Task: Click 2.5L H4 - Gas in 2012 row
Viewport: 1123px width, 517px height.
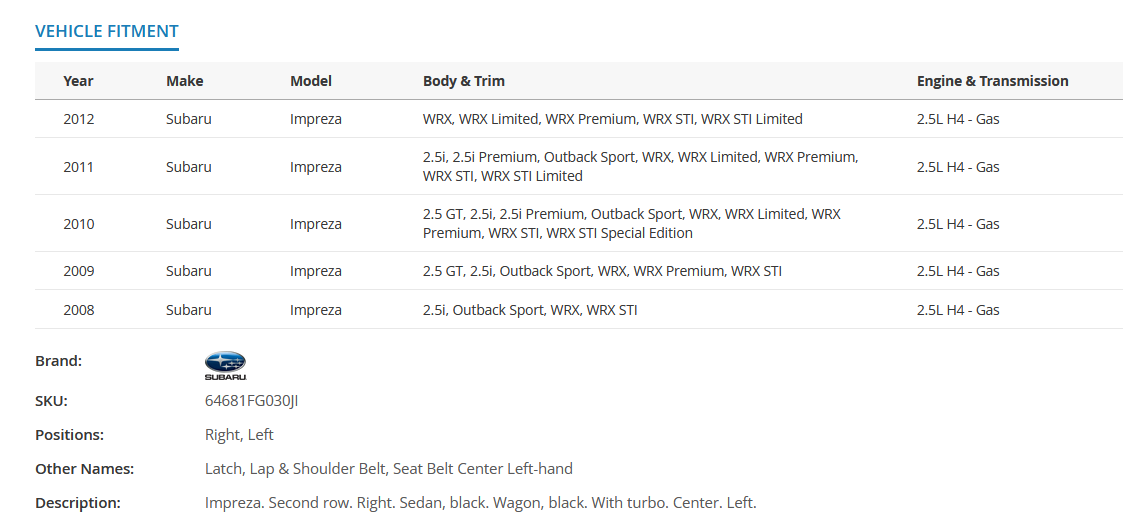Action: (x=958, y=119)
